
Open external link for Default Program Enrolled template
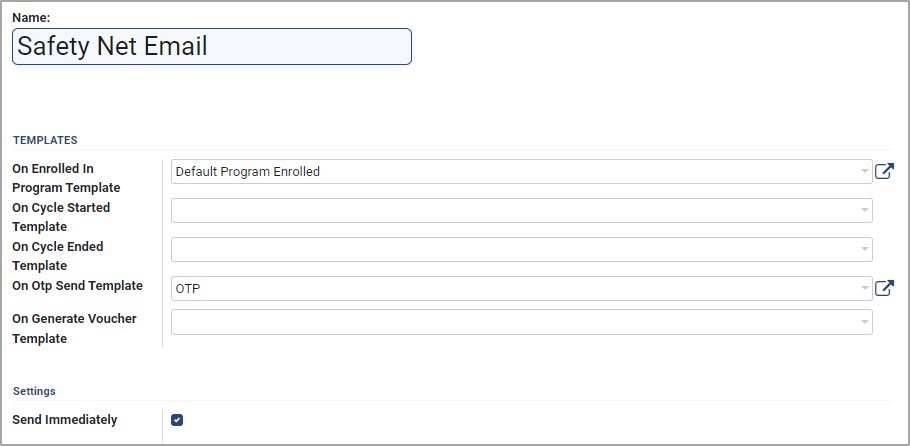click(x=884, y=171)
